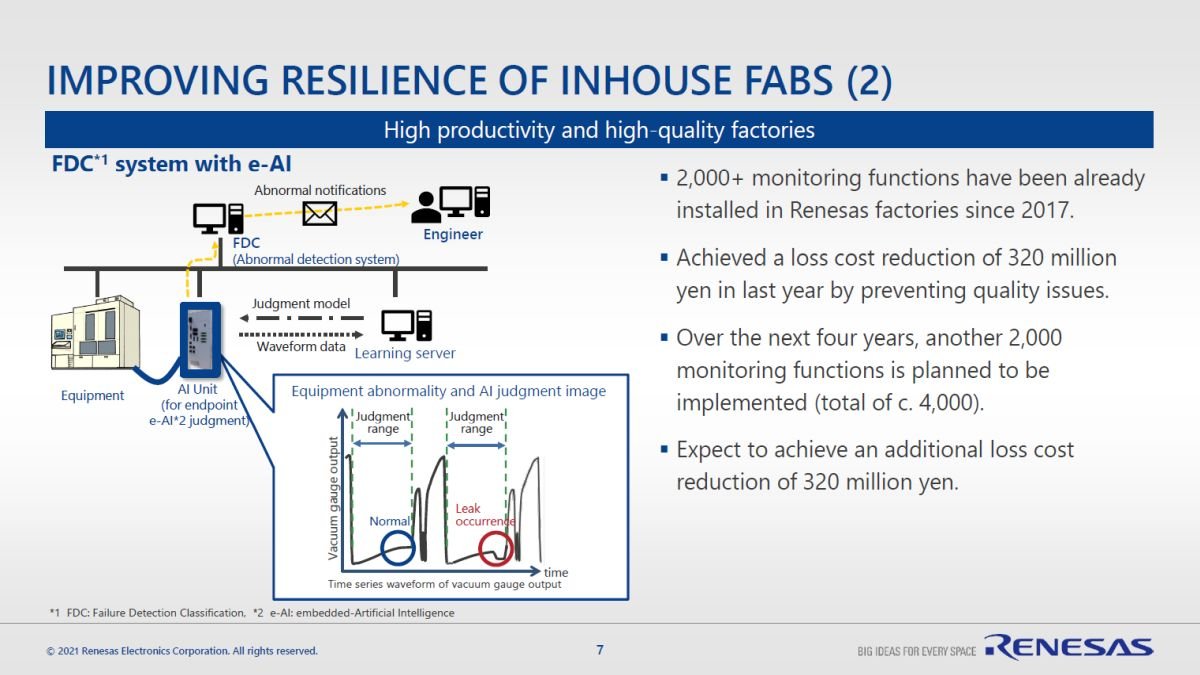
Task: Click the 'Vacuum gauge output' axis label
Action: click(x=334, y=497)
